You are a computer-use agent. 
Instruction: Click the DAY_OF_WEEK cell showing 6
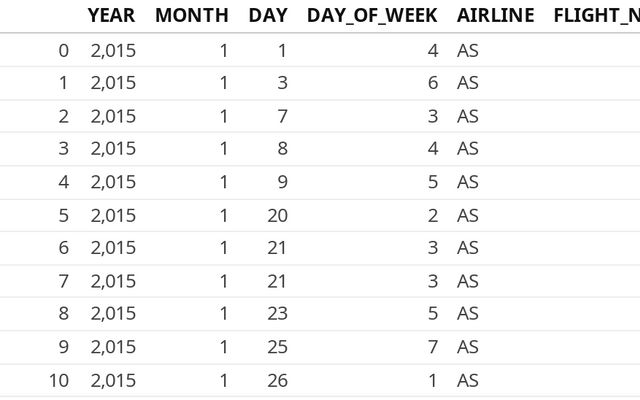(432, 83)
